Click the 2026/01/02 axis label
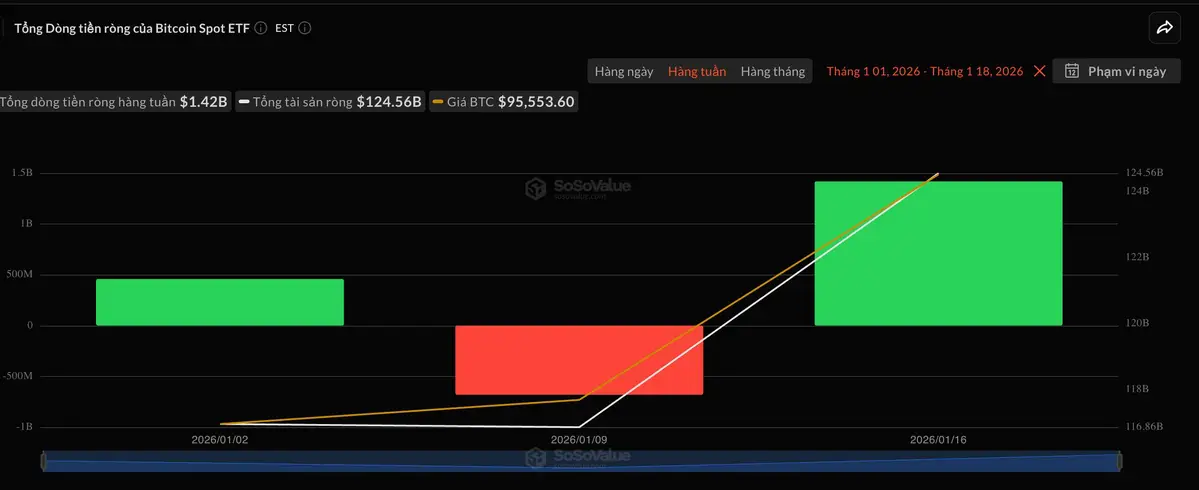 point(219,440)
